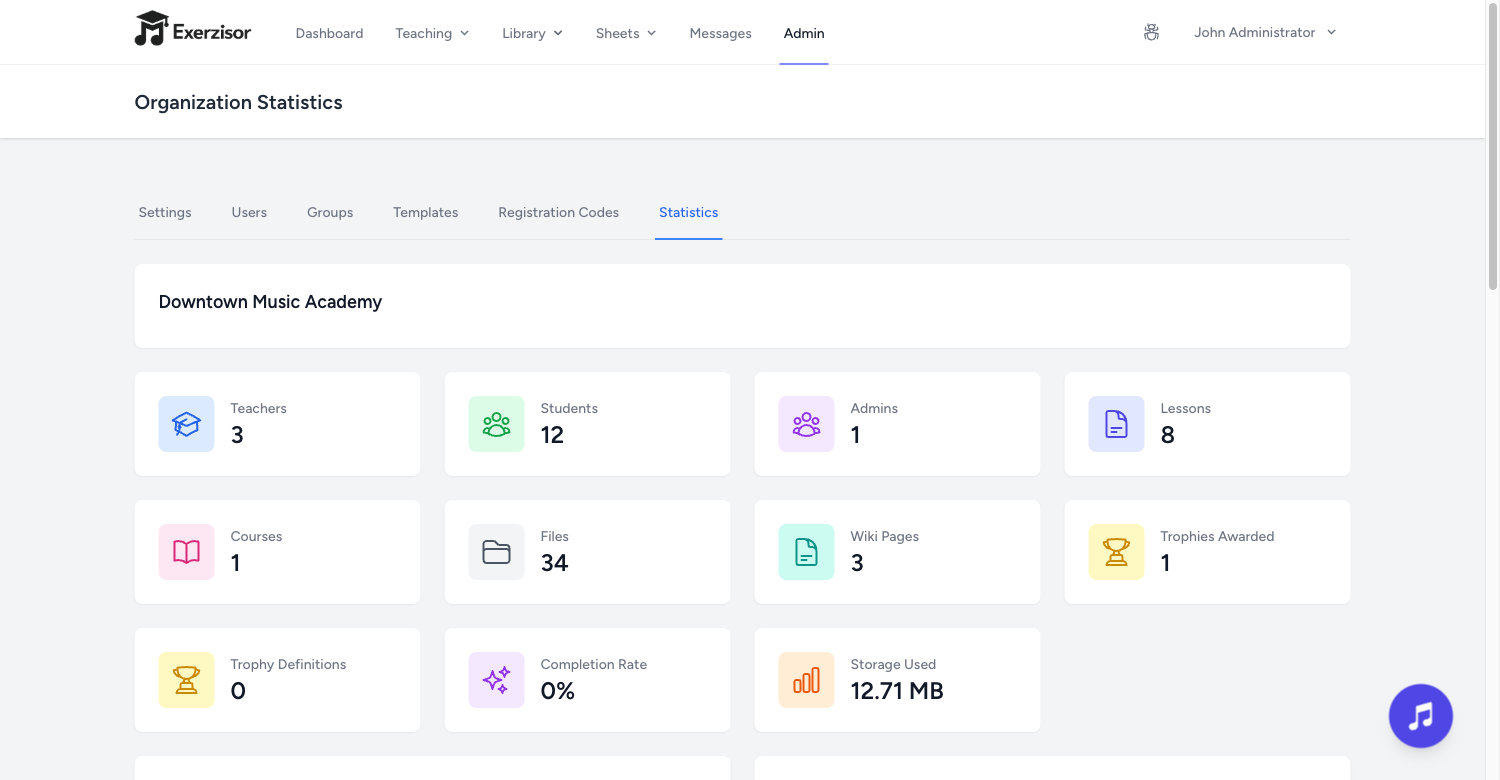The height and width of the screenshot is (780, 1500).
Task: Click the Files folder icon
Action: (496, 552)
